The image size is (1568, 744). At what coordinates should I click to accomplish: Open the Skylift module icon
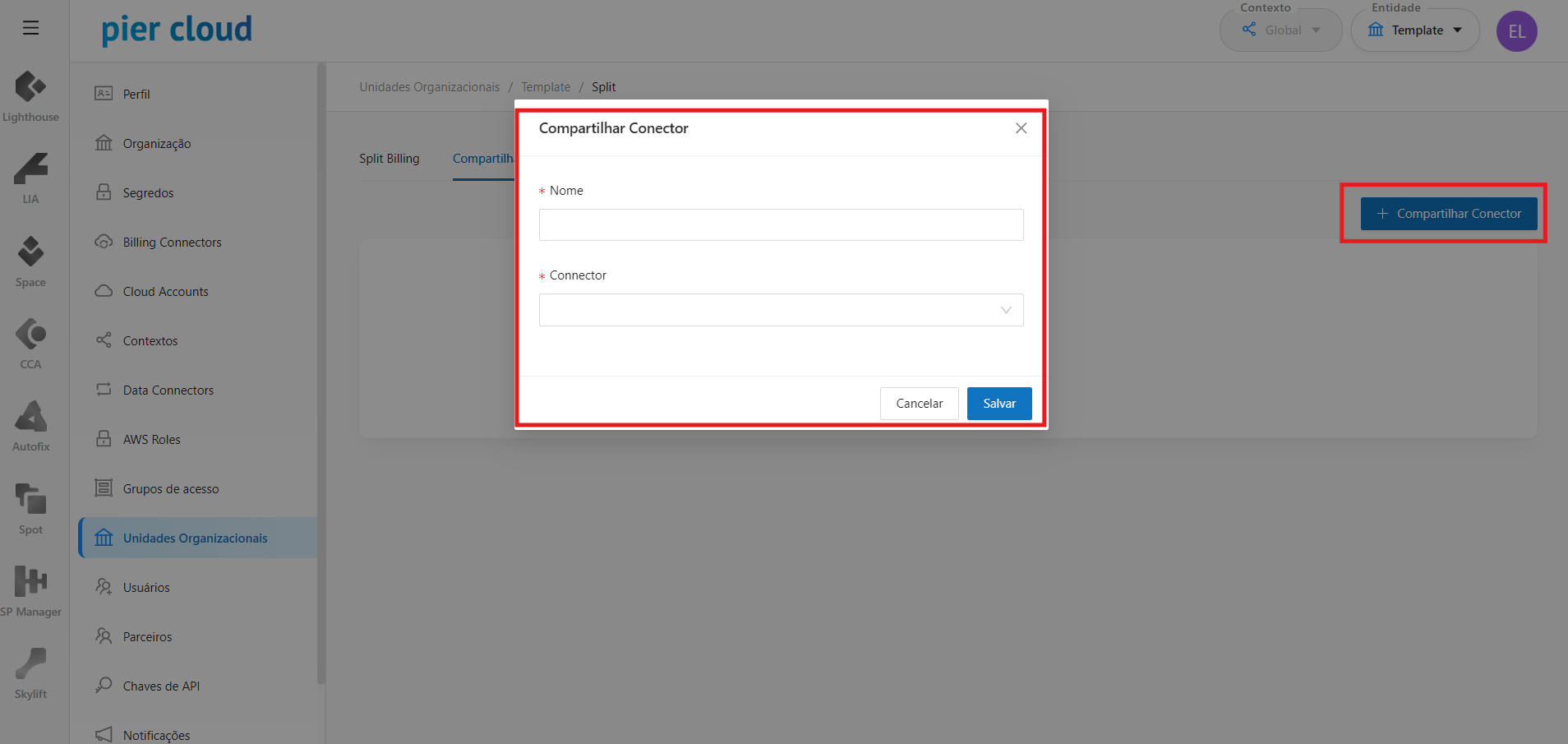tap(30, 664)
